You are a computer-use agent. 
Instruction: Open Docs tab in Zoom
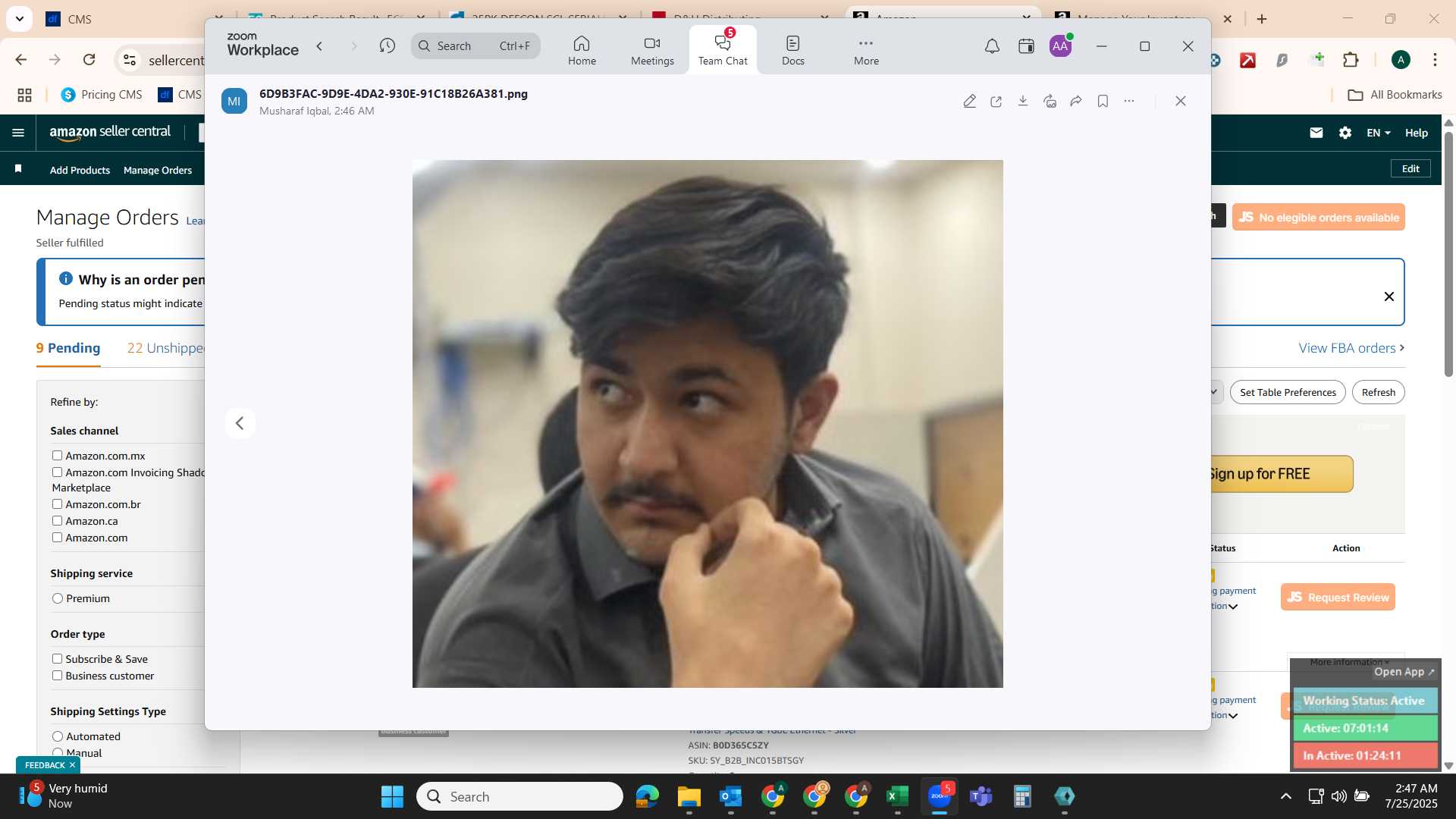pyautogui.click(x=793, y=50)
